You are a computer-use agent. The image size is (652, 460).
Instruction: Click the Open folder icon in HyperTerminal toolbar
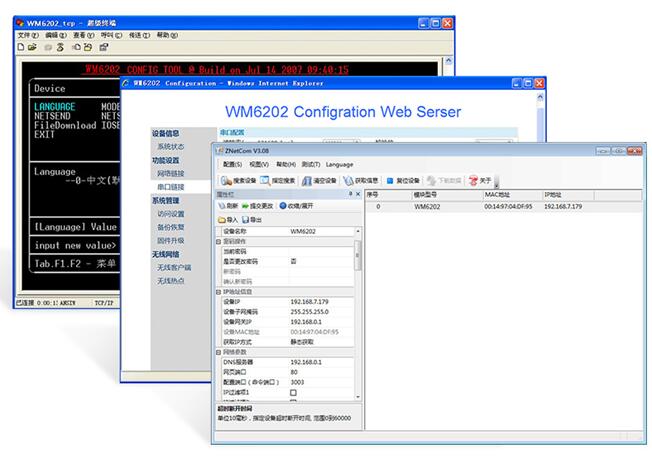(32, 47)
